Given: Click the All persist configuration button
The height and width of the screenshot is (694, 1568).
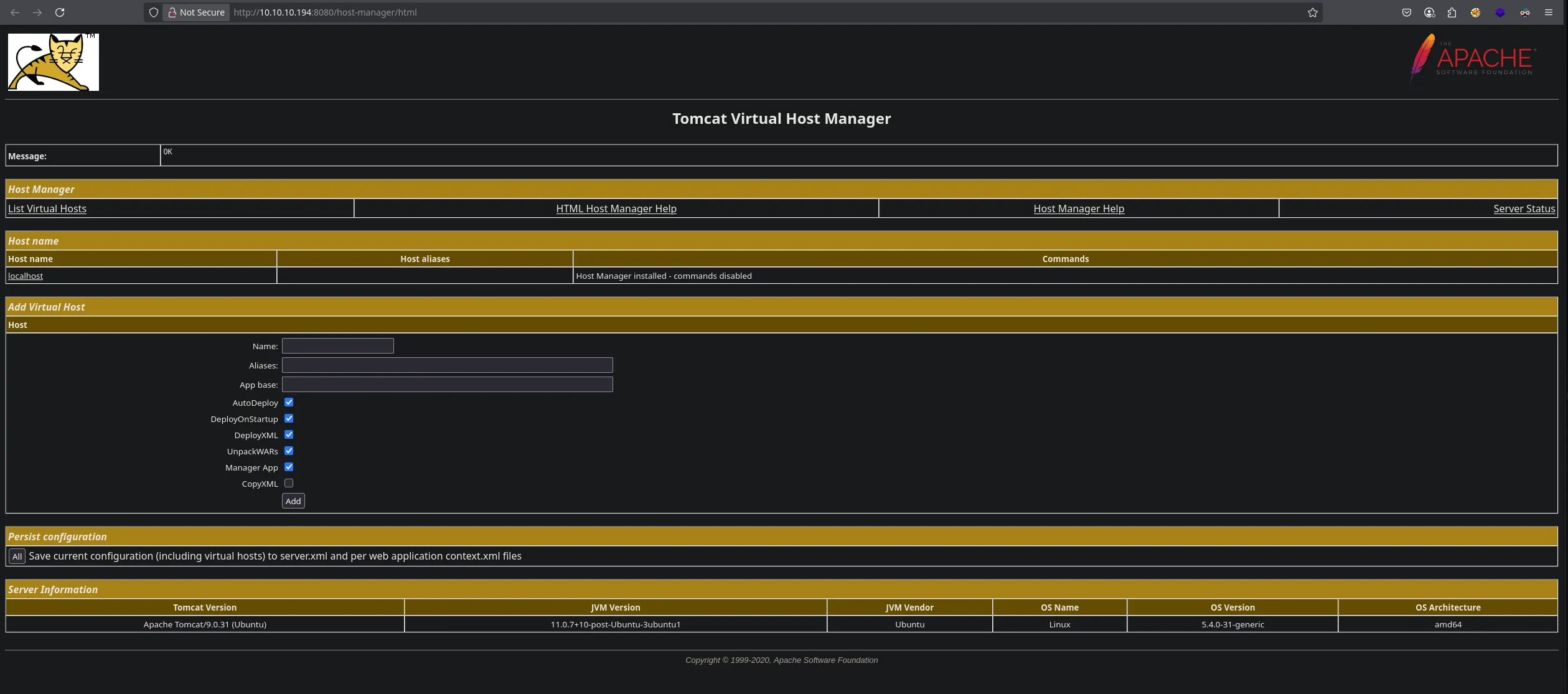Looking at the screenshot, I should point(17,556).
